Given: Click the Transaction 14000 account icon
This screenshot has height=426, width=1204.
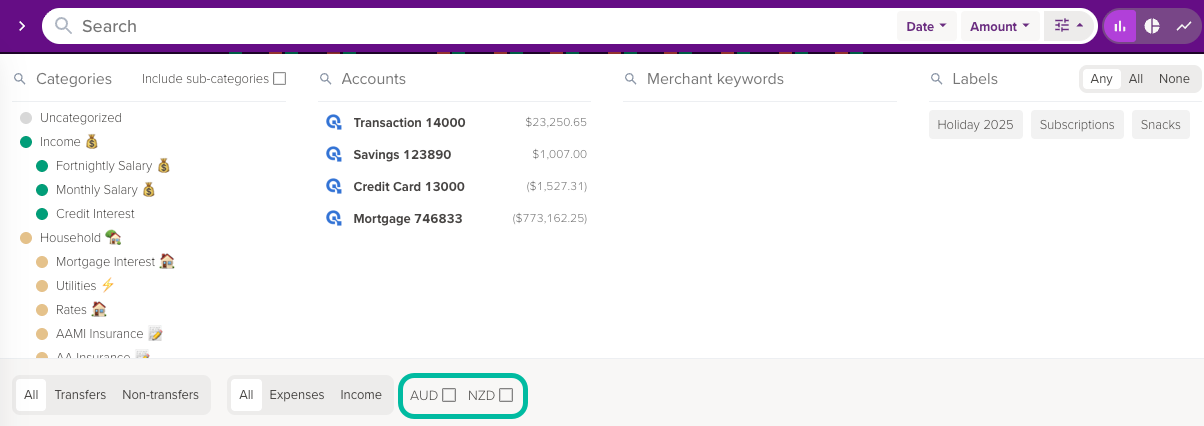Looking at the screenshot, I should click(334, 122).
